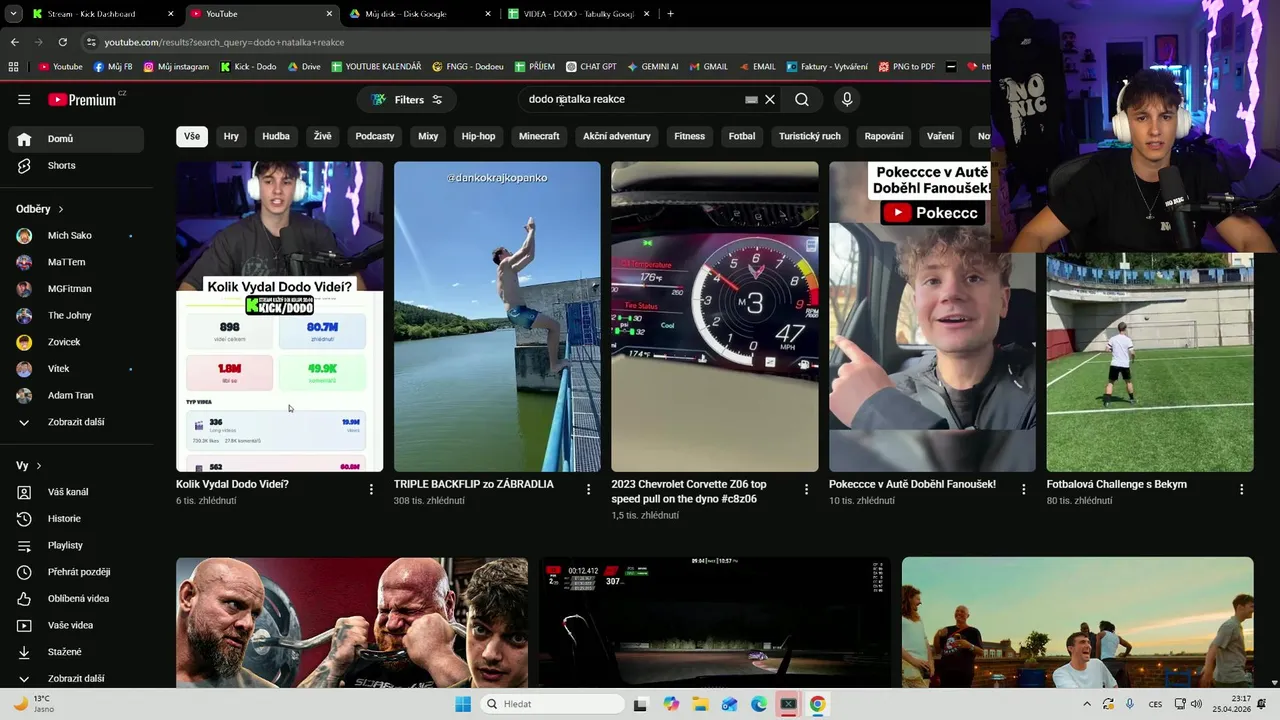
Task: Open more options for 'Pokeccce v Autě Doběhl Fanoušek!'
Action: pos(1023,490)
